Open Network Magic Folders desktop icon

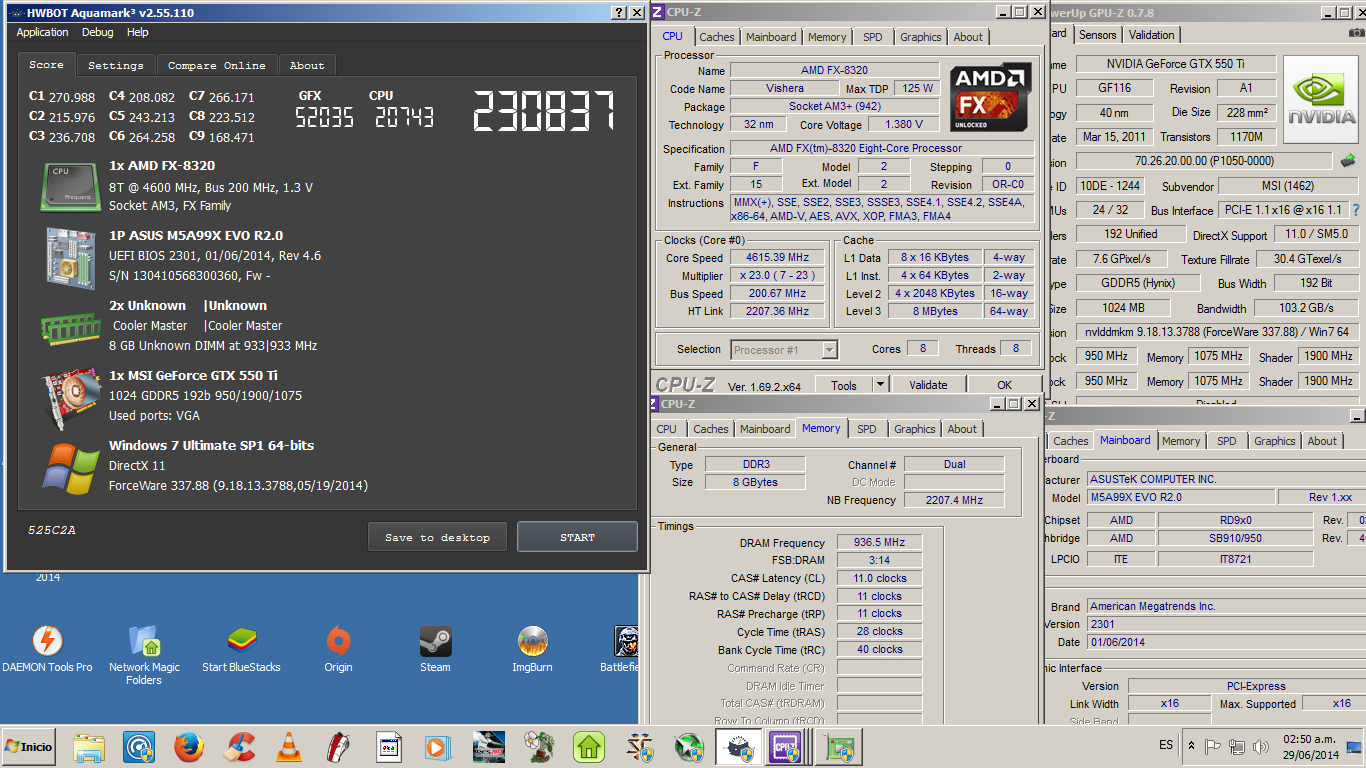[x=144, y=655]
